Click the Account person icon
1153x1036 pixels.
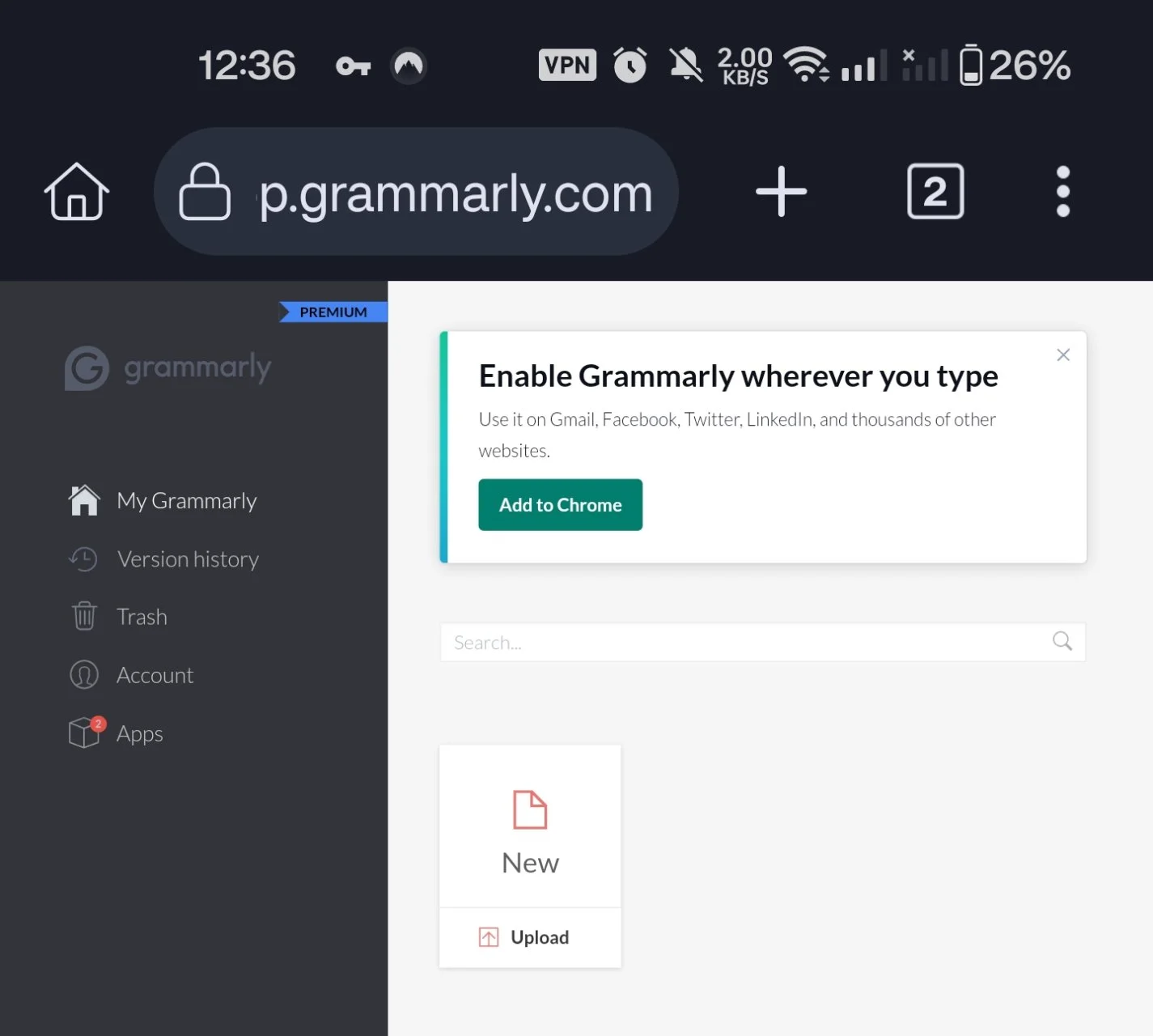point(84,675)
